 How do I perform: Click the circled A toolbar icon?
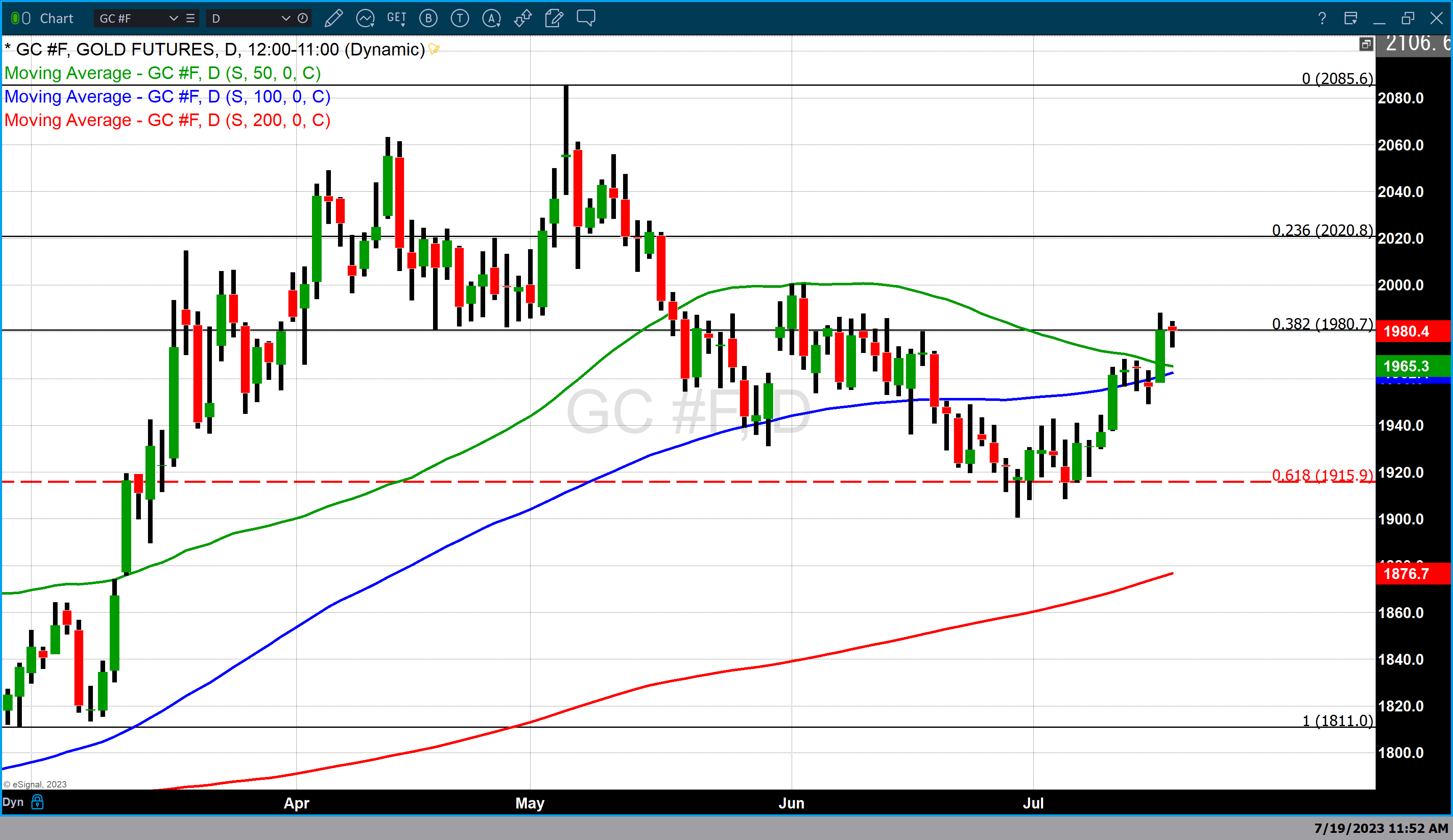tap(491, 18)
